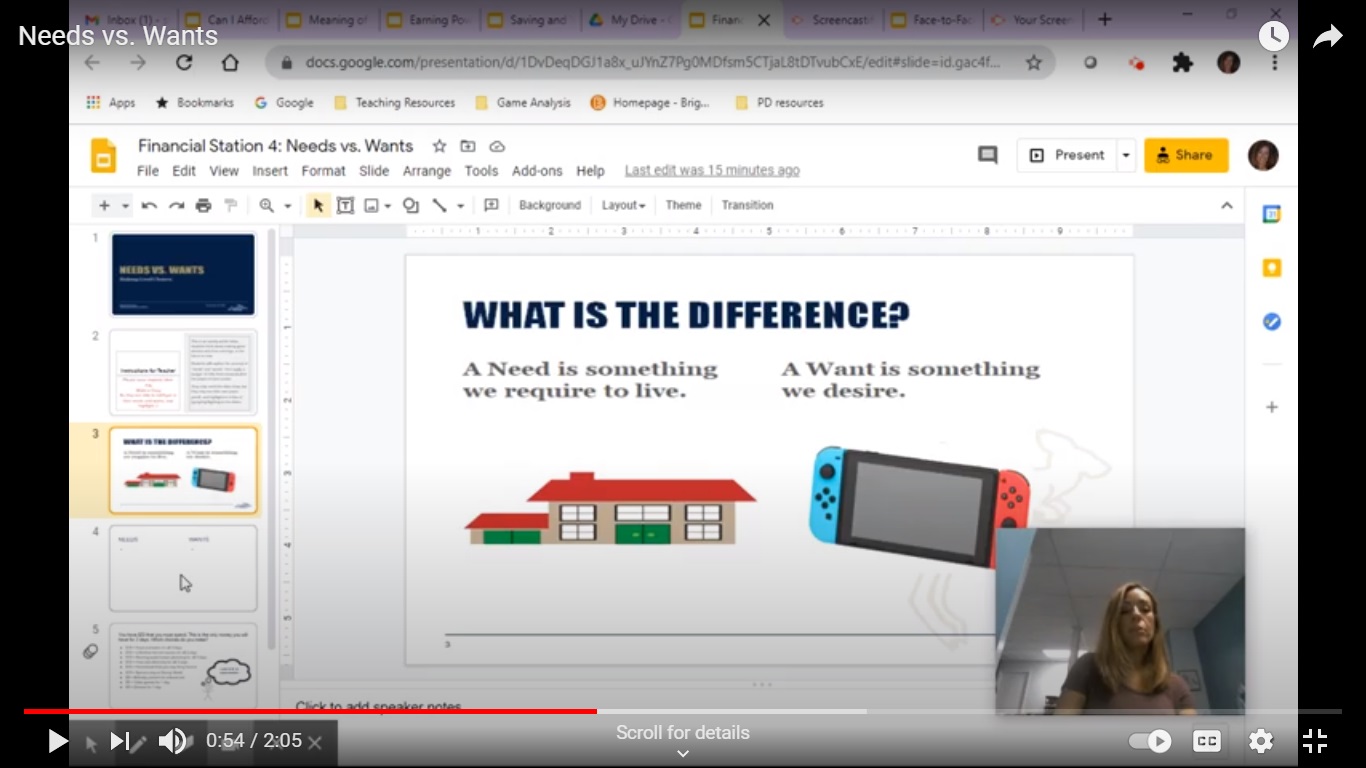The image size is (1366, 768).
Task: Open the Help menu
Action: (590, 171)
